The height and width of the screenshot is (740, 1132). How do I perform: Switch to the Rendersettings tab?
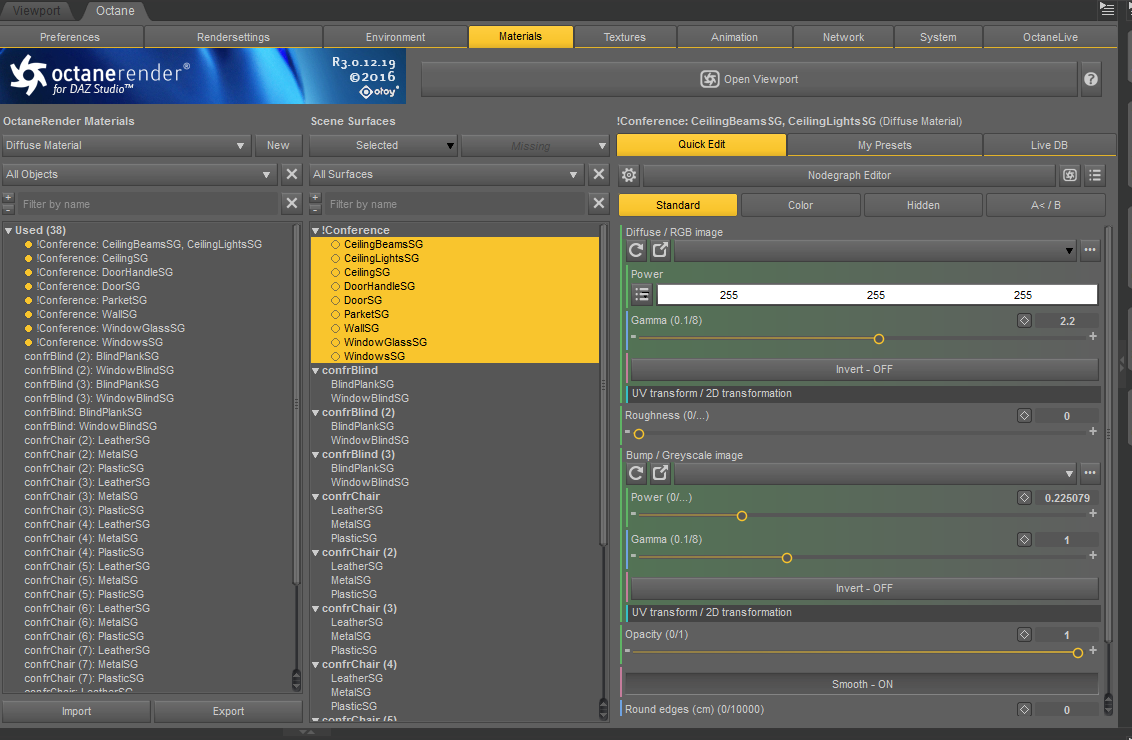click(x=233, y=37)
